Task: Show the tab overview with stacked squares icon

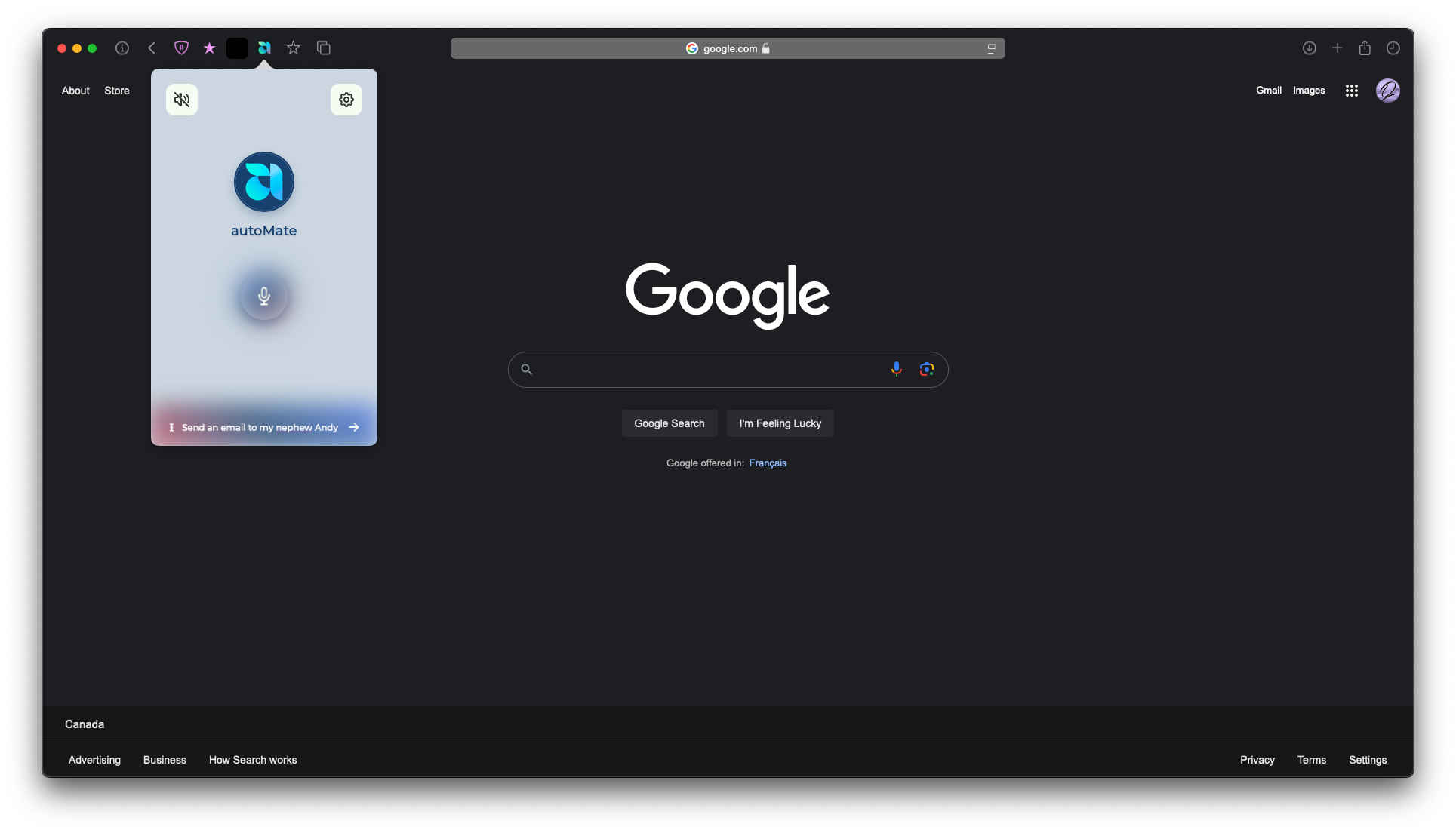Action: 323,48
